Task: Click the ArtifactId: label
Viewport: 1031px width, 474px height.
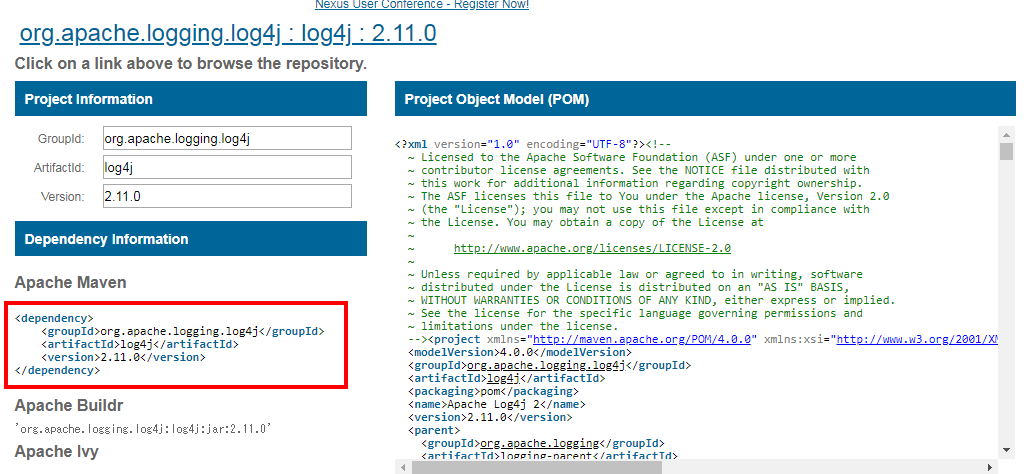Action: (59, 168)
